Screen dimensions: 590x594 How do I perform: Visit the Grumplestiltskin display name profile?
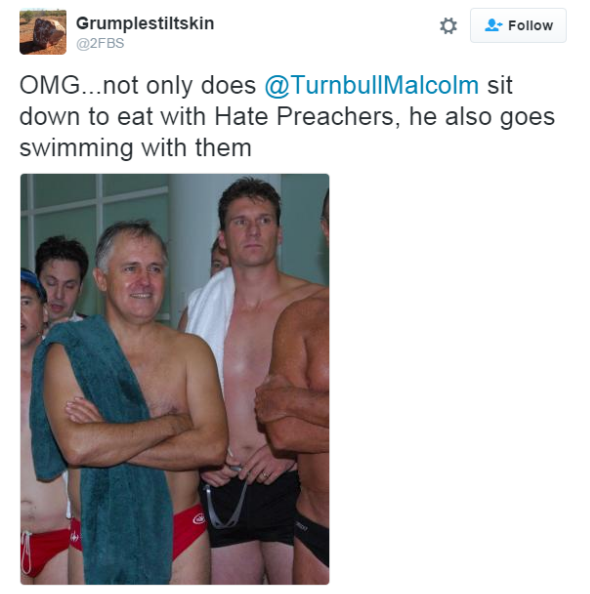pyautogui.click(x=145, y=23)
